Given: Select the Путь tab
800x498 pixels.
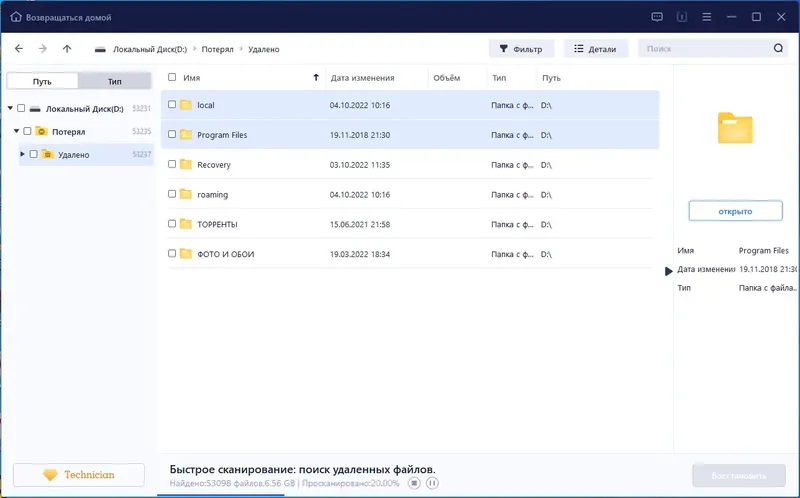Looking at the screenshot, I should [x=42, y=81].
